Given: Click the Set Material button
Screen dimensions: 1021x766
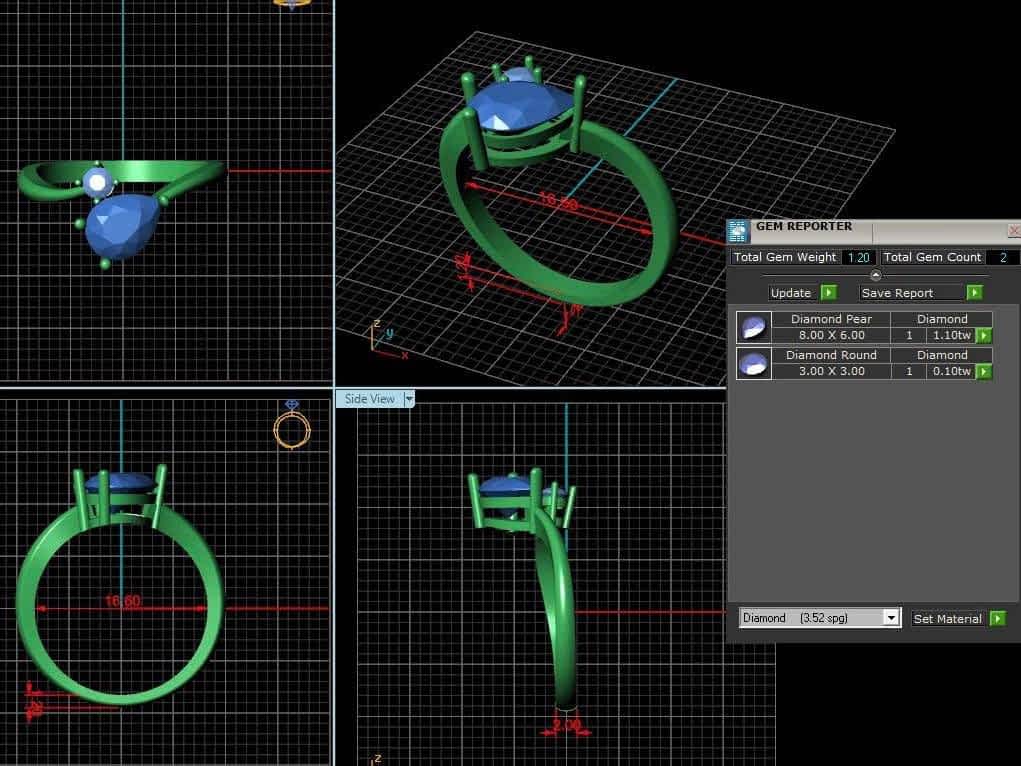Looking at the screenshot, I should [946, 618].
